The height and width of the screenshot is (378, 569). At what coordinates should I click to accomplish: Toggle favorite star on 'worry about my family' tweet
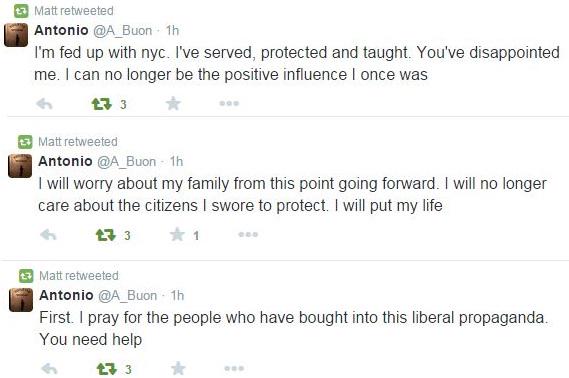(177, 235)
